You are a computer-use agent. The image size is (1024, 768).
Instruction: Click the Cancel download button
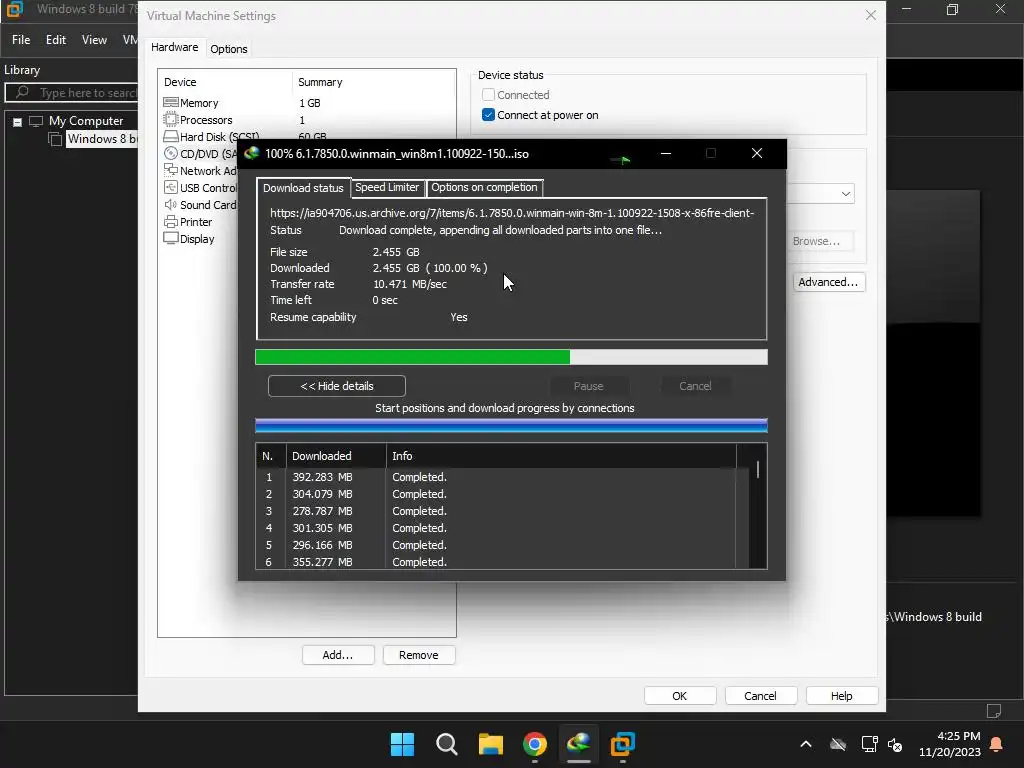pyautogui.click(x=695, y=386)
